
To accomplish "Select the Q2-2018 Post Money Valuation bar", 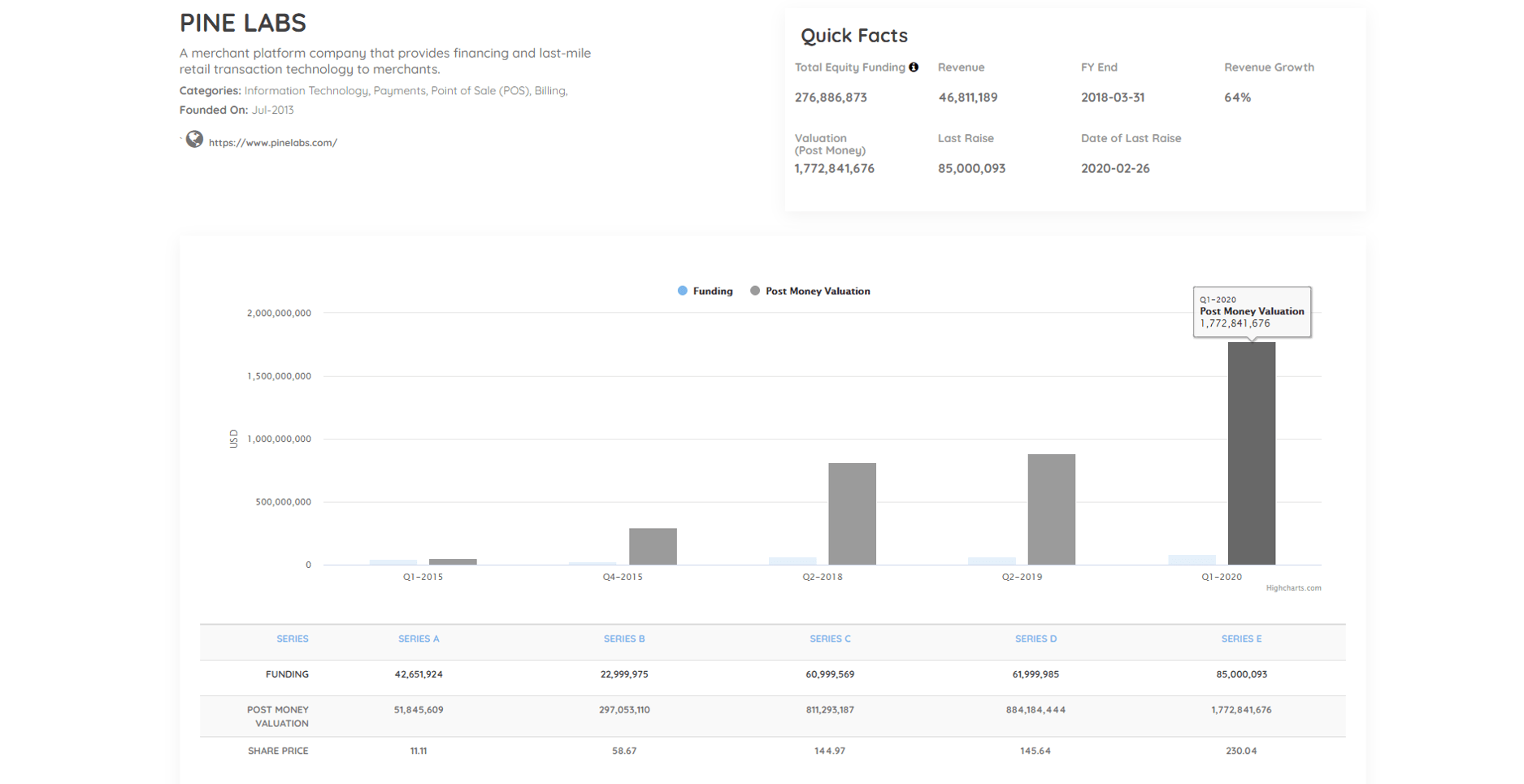I will [x=852, y=513].
